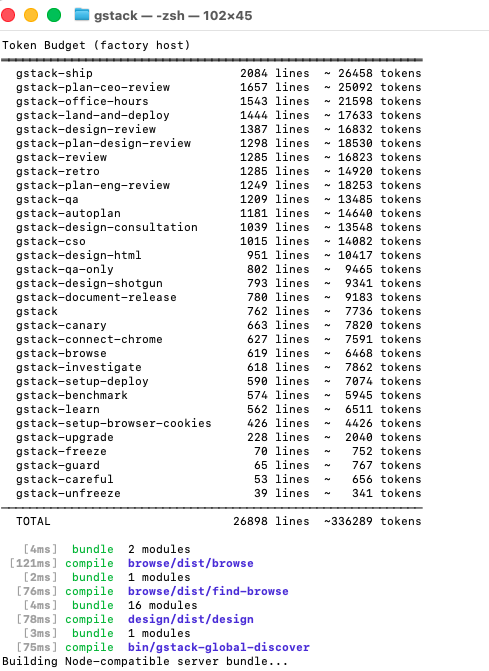Click the folder icon in title bar

click(82, 15)
